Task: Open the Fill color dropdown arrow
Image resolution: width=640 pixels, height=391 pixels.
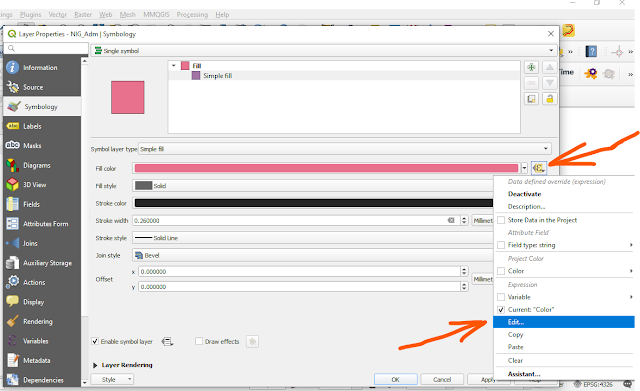Action: pos(524,168)
